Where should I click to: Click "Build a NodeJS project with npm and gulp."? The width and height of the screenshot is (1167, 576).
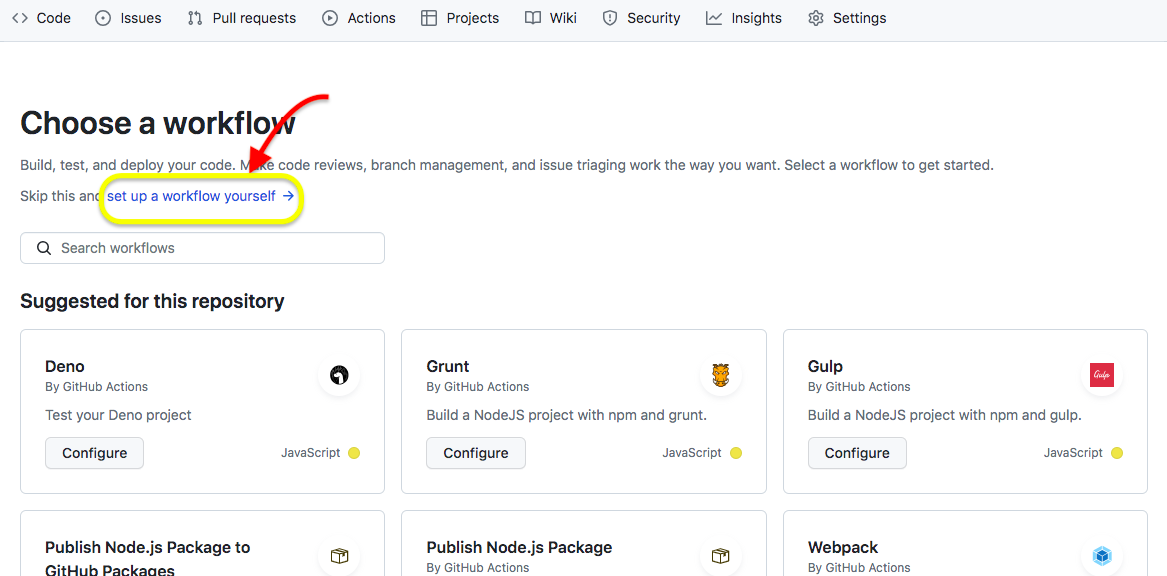pyautogui.click(x=945, y=415)
